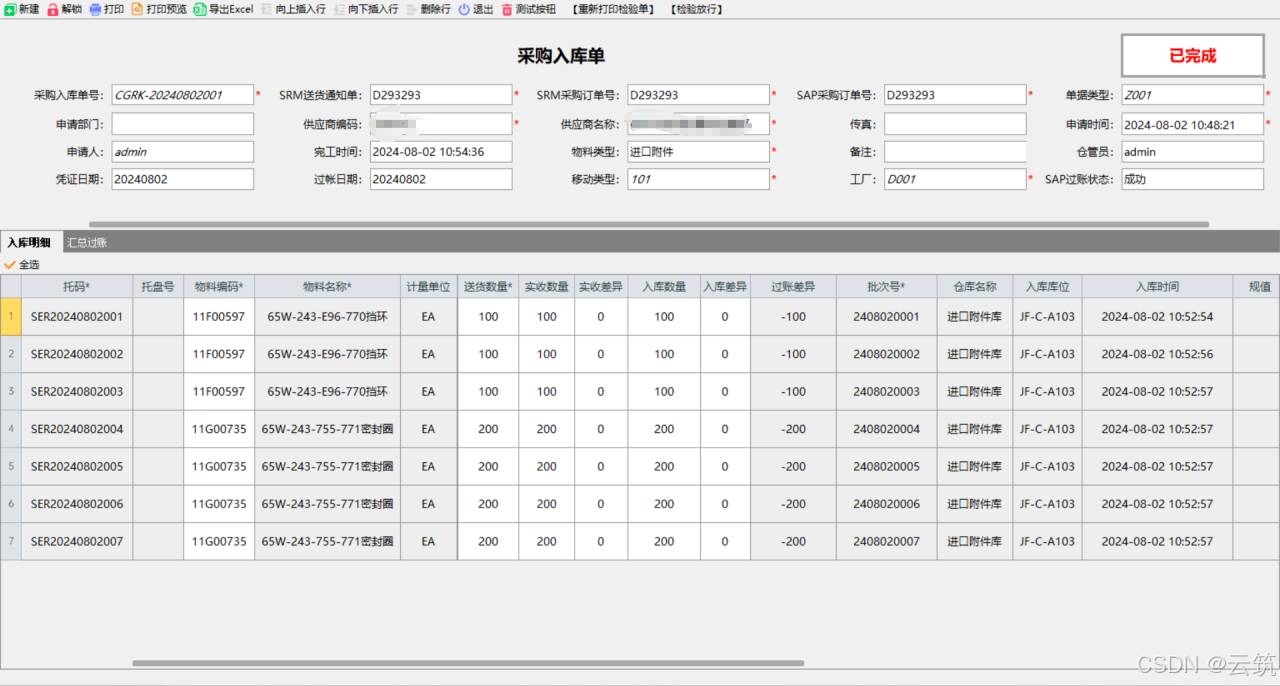Click the 申请部门 input field
This screenshot has width=1280, height=686.
(x=182, y=124)
